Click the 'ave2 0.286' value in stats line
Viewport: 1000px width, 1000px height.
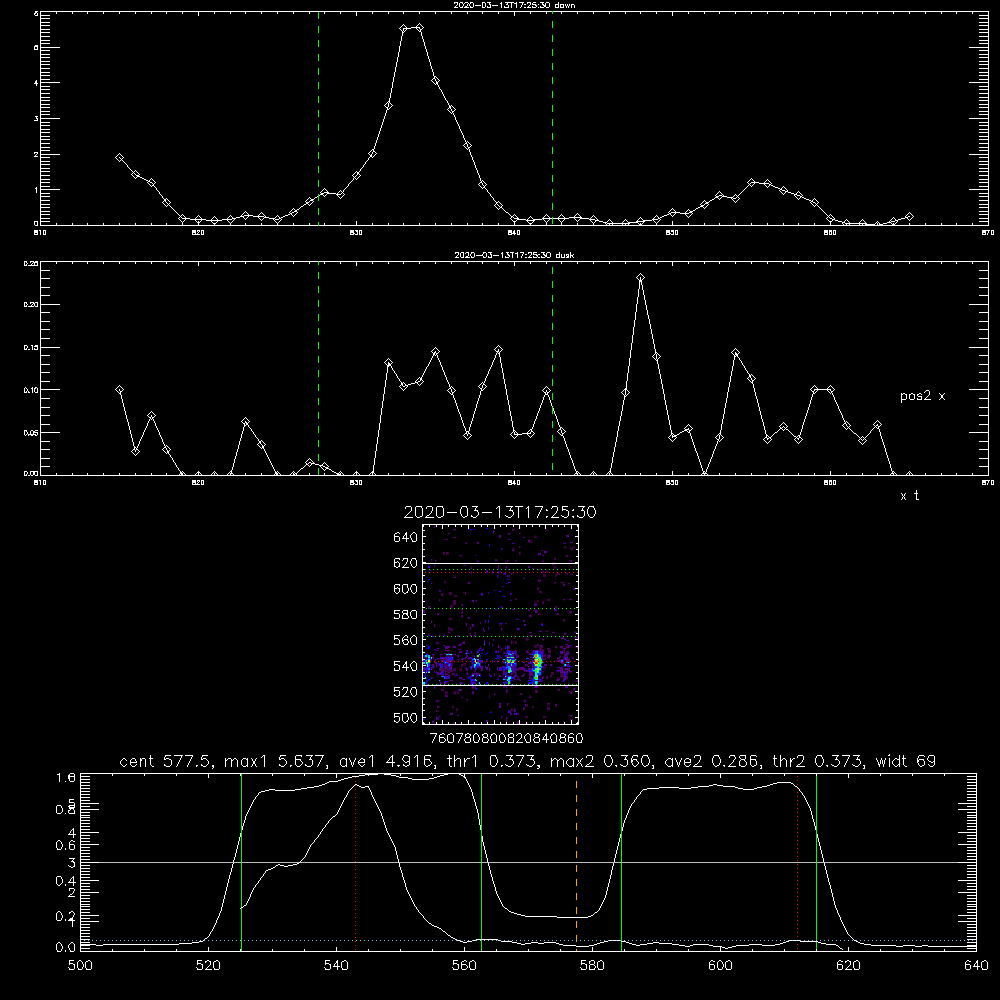[712, 761]
